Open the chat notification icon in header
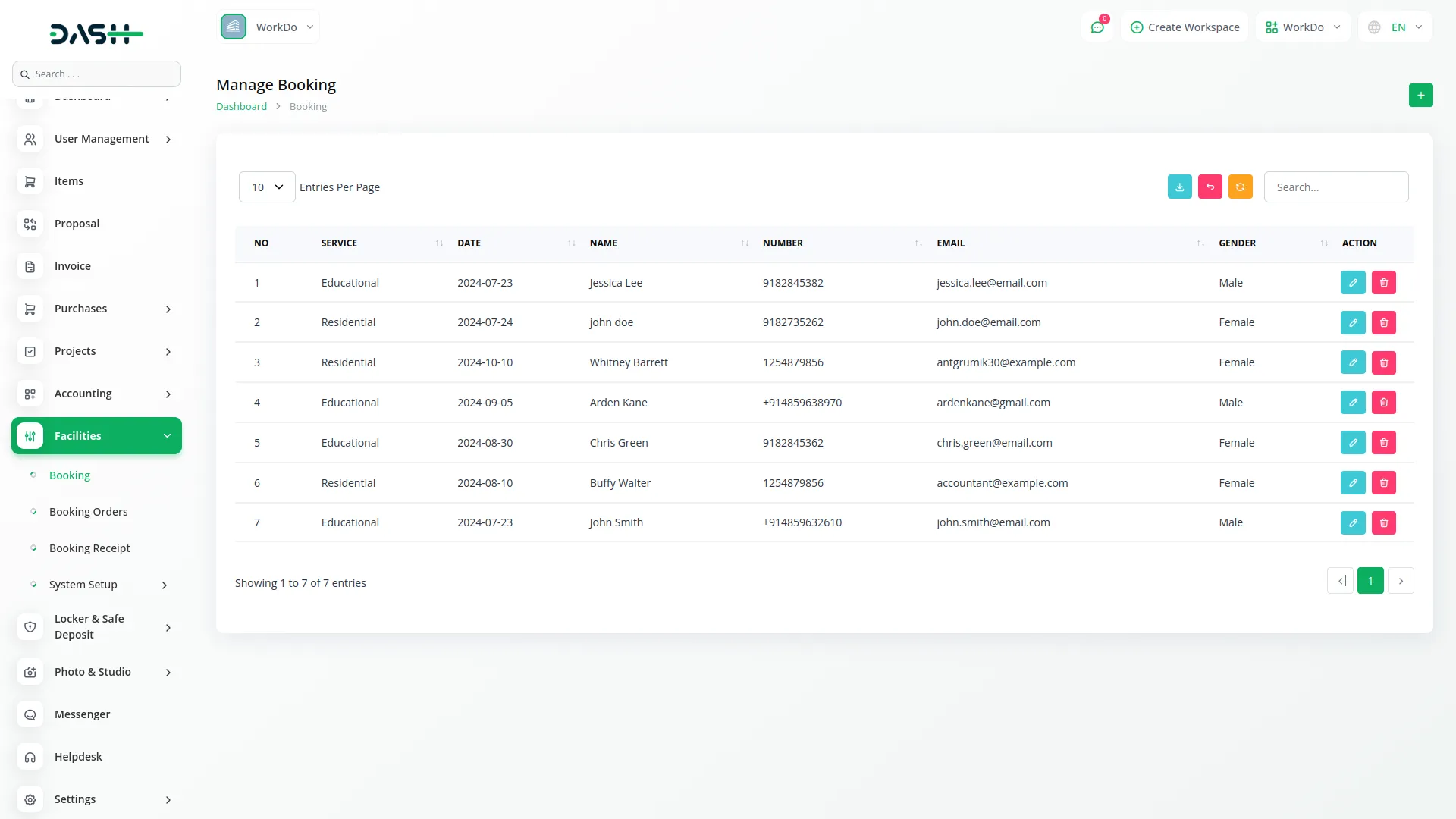The height and width of the screenshot is (819, 1456). (x=1097, y=27)
